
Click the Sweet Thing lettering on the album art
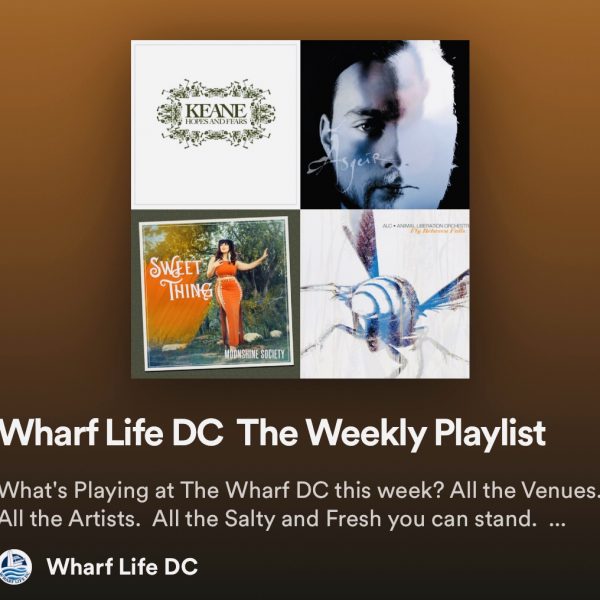(x=180, y=279)
